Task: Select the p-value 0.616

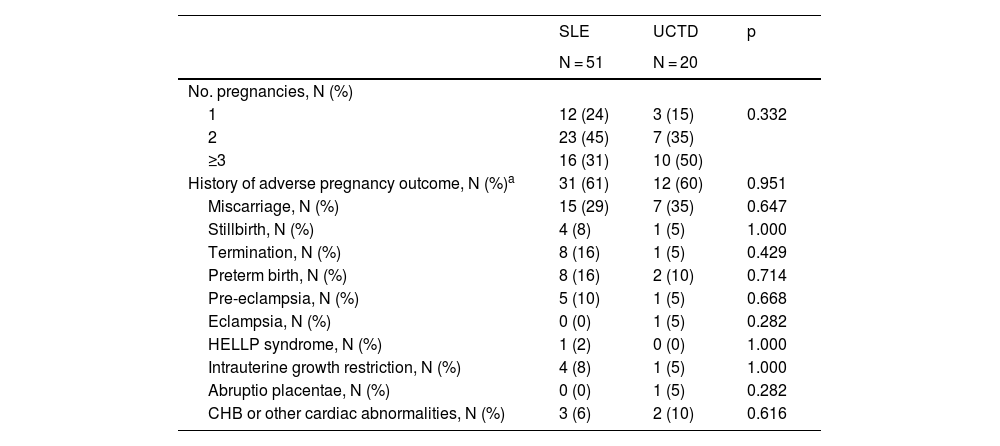Action: [767, 413]
